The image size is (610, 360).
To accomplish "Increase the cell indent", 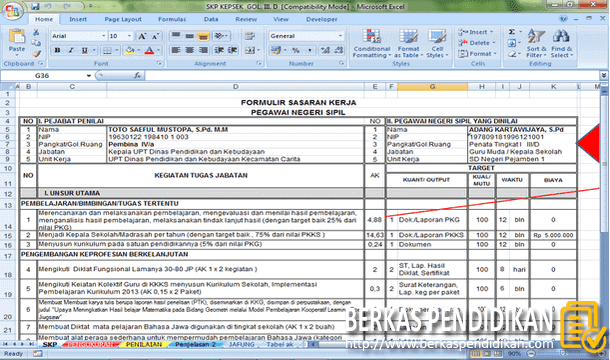I will tap(233, 50).
